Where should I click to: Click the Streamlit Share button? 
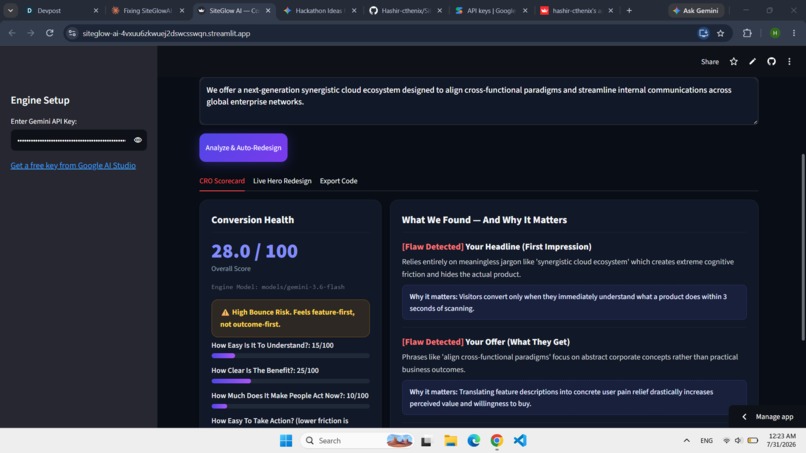point(710,62)
